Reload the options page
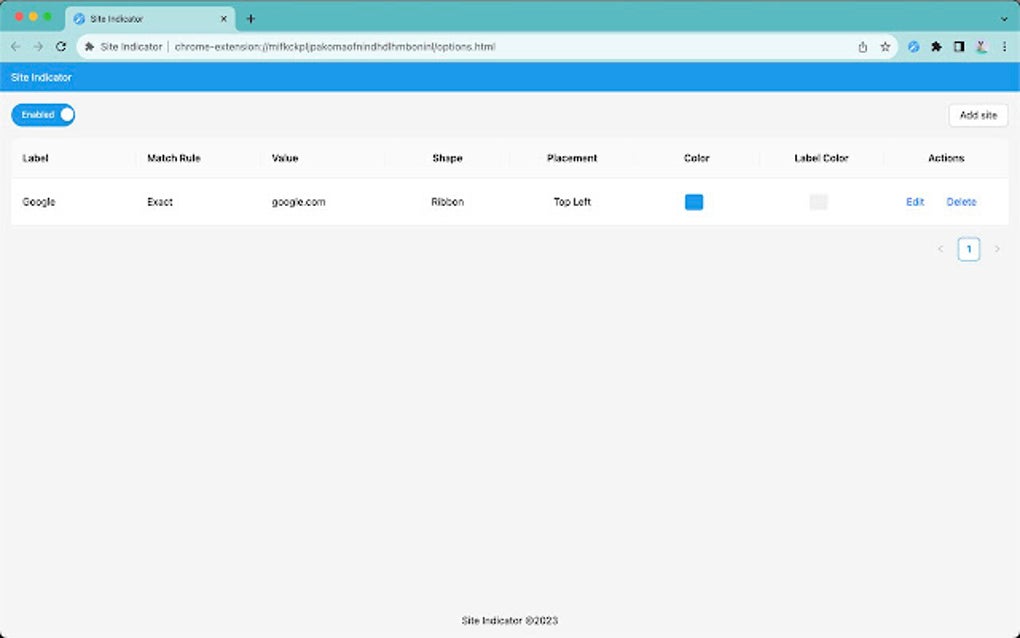Viewport: 1020px width, 638px height. pyautogui.click(x=62, y=46)
